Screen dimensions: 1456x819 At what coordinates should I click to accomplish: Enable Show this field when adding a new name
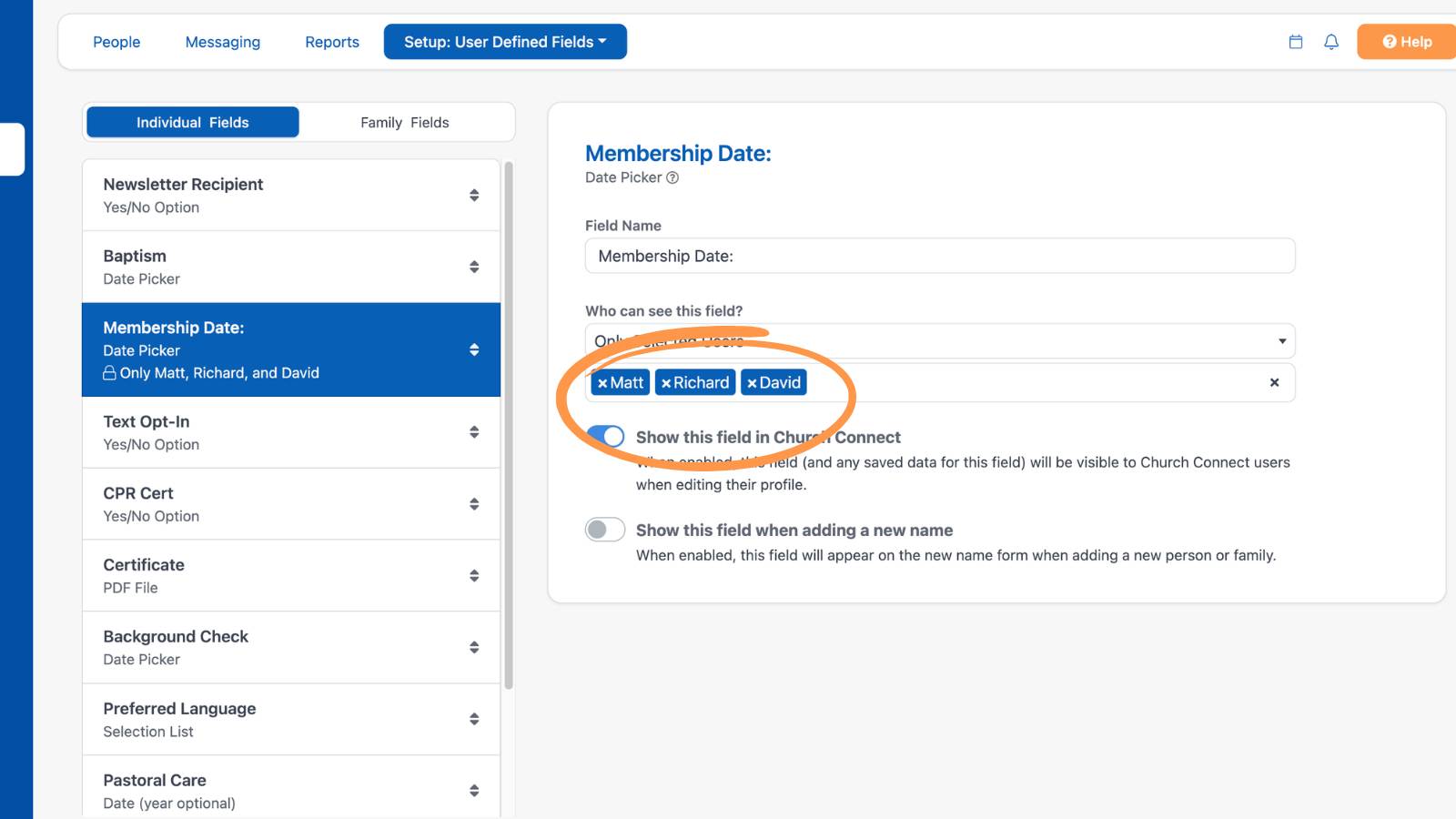click(x=605, y=530)
